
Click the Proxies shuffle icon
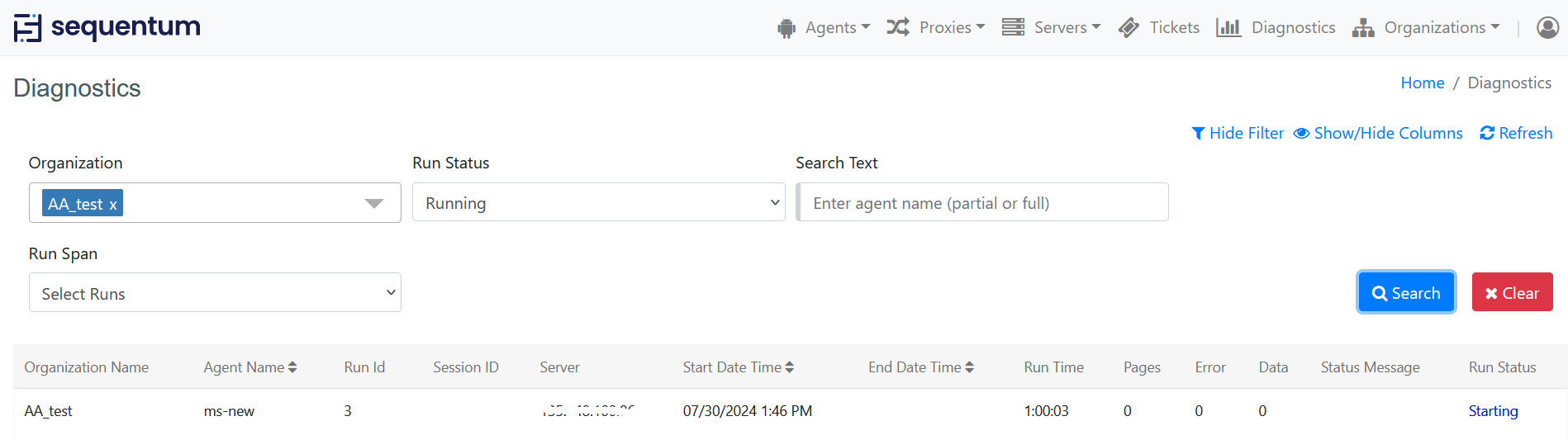[x=898, y=27]
